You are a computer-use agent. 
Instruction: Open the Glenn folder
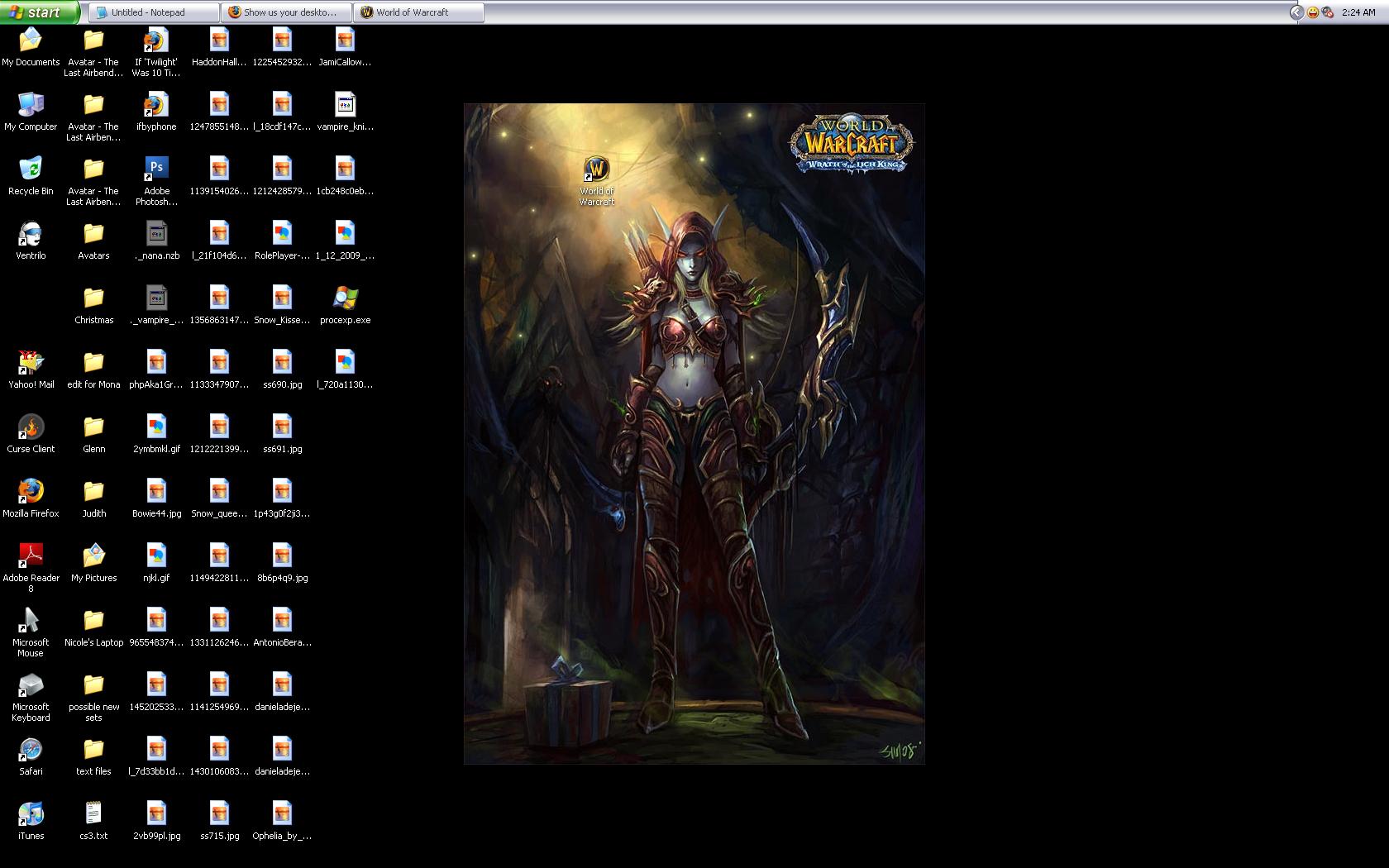coord(93,434)
